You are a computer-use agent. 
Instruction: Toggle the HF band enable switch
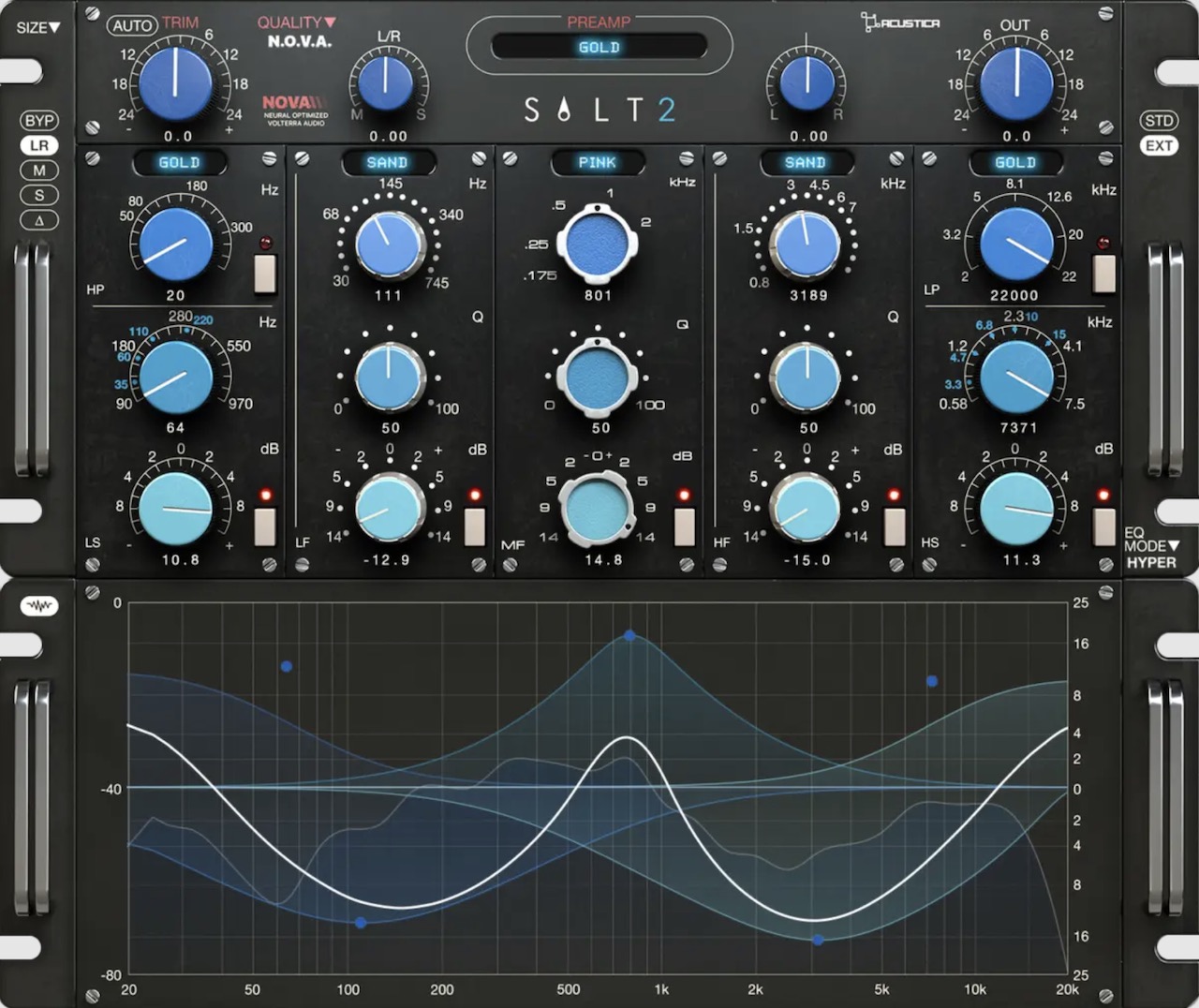[x=895, y=525]
